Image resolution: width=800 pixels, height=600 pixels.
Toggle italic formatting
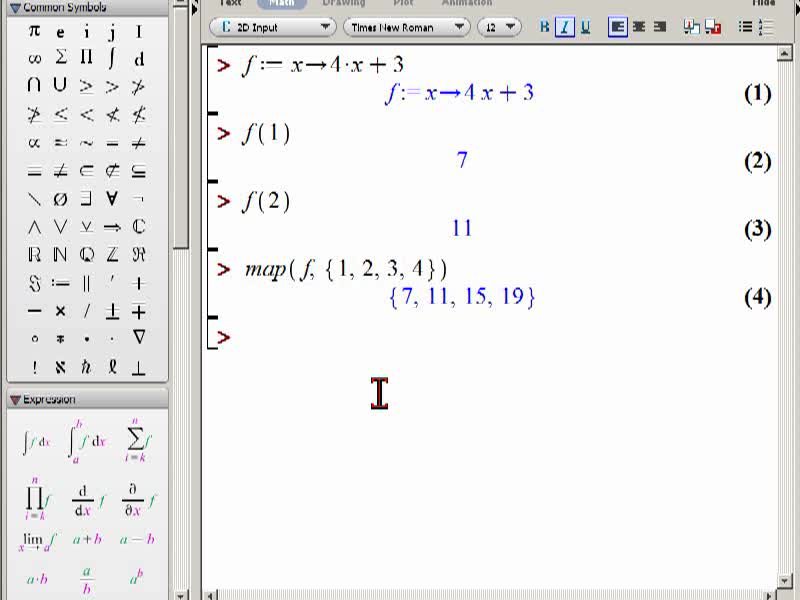(x=565, y=27)
